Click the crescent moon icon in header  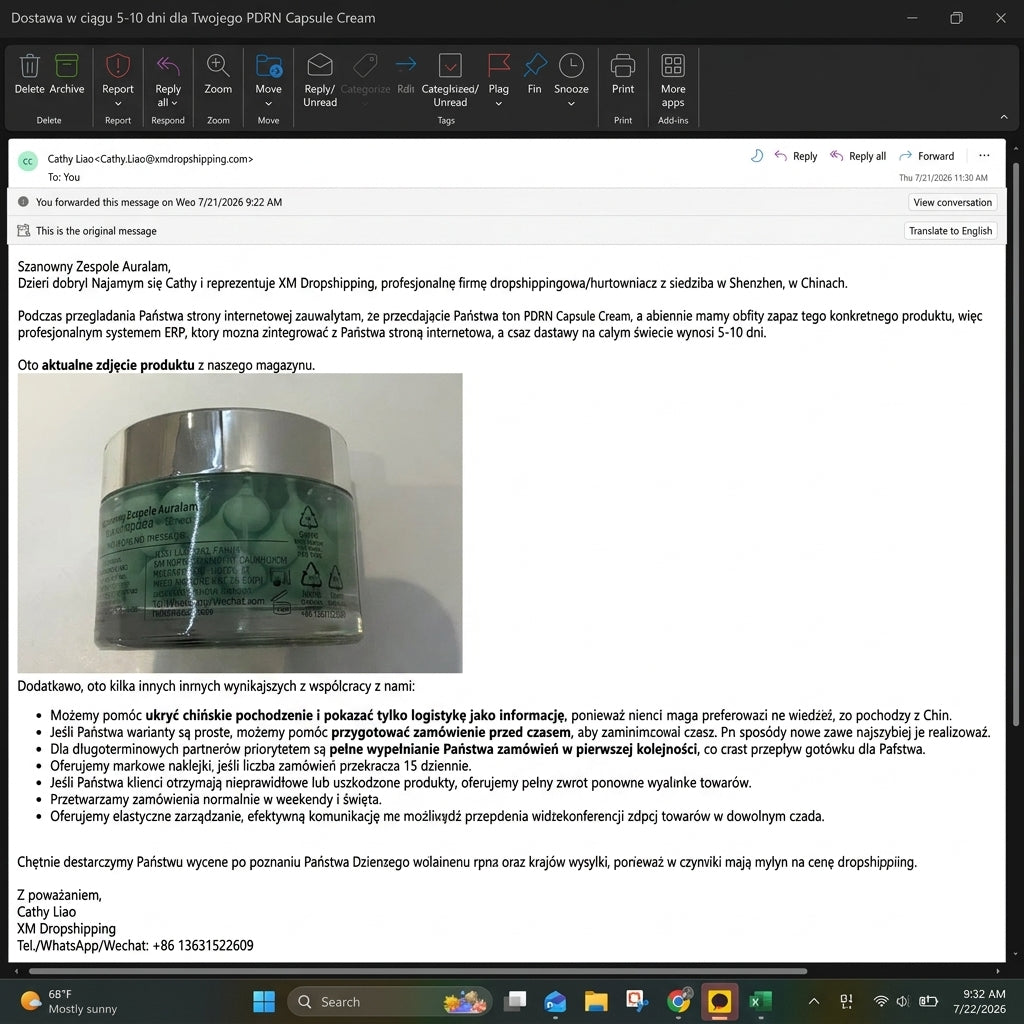click(756, 155)
